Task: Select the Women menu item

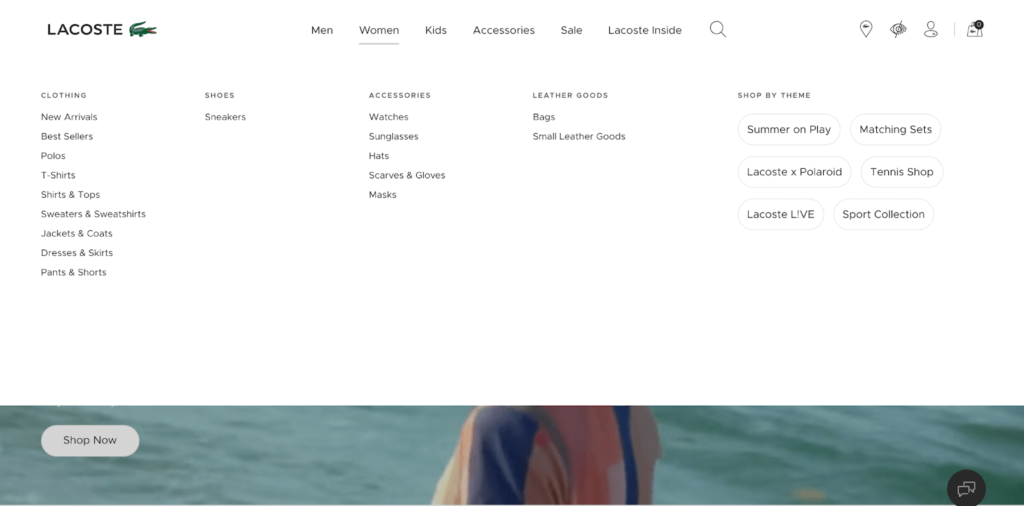Action: pyautogui.click(x=379, y=30)
